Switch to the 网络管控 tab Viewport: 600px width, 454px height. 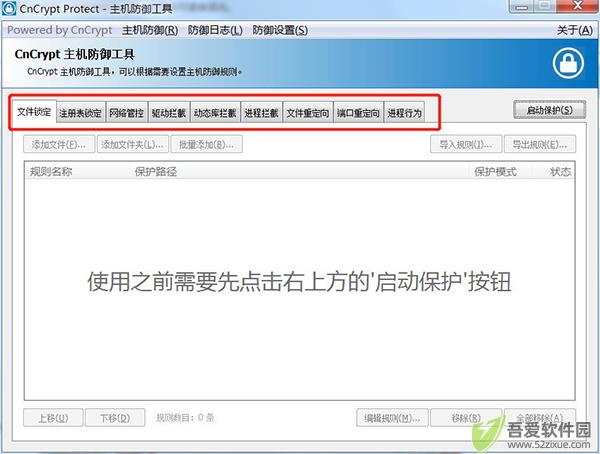[127, 113]
